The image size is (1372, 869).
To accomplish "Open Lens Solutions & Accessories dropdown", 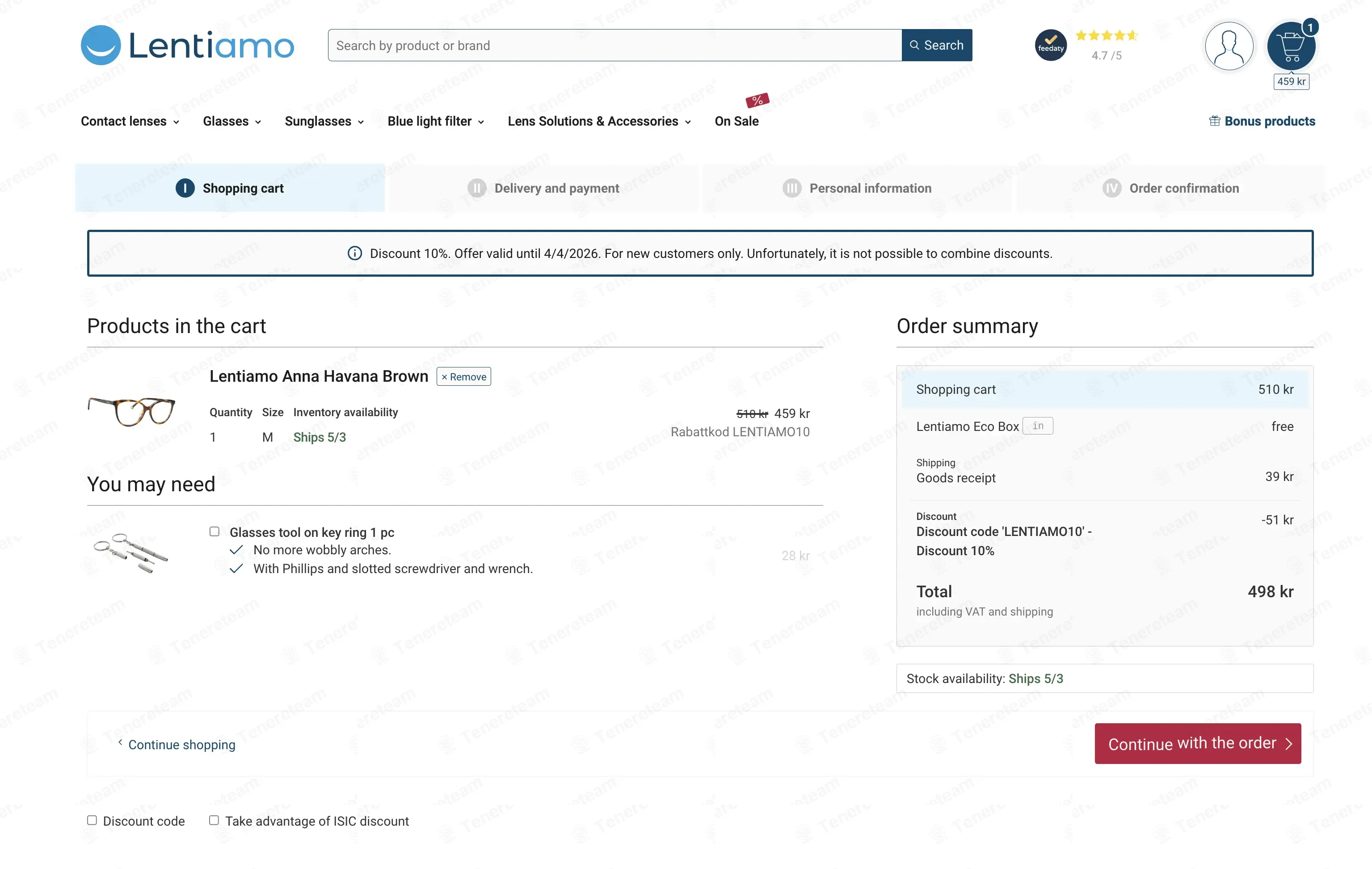I will pyautogui.click(x=599, y=122).
